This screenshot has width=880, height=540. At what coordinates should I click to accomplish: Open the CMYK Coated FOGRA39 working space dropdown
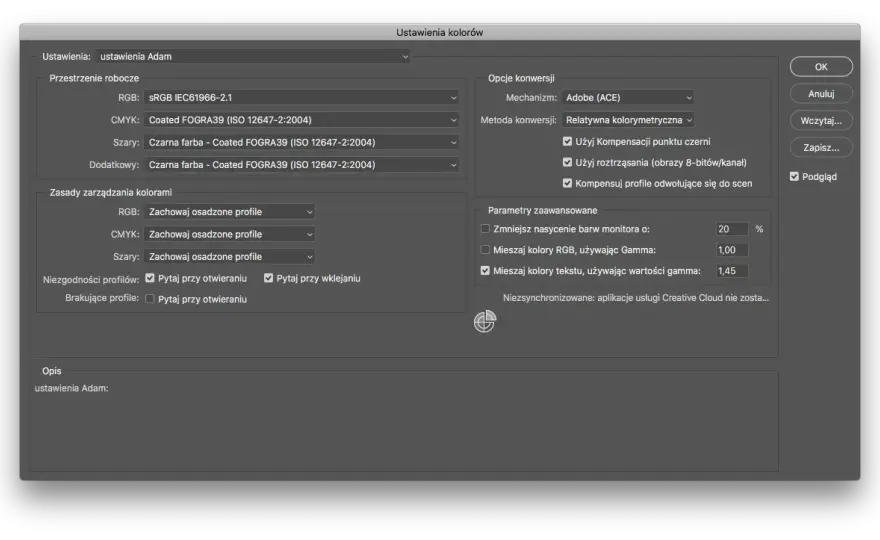coord(301,120)
